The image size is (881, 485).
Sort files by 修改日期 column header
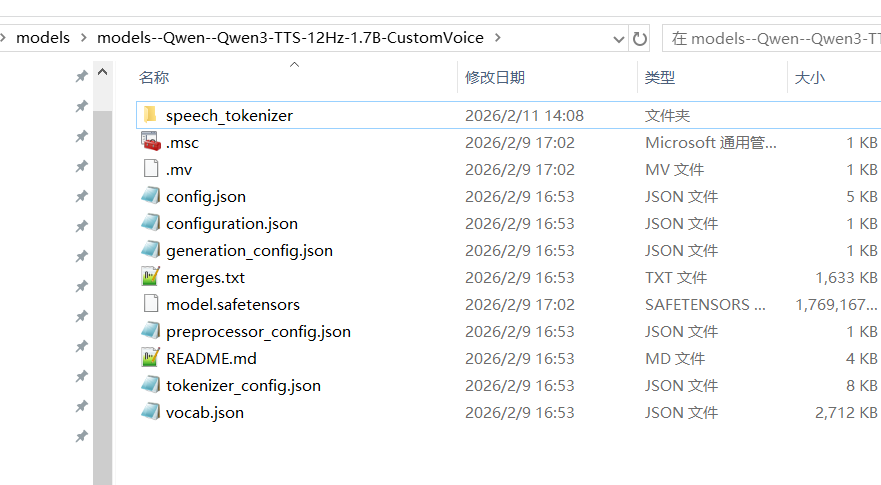(495, 77)
